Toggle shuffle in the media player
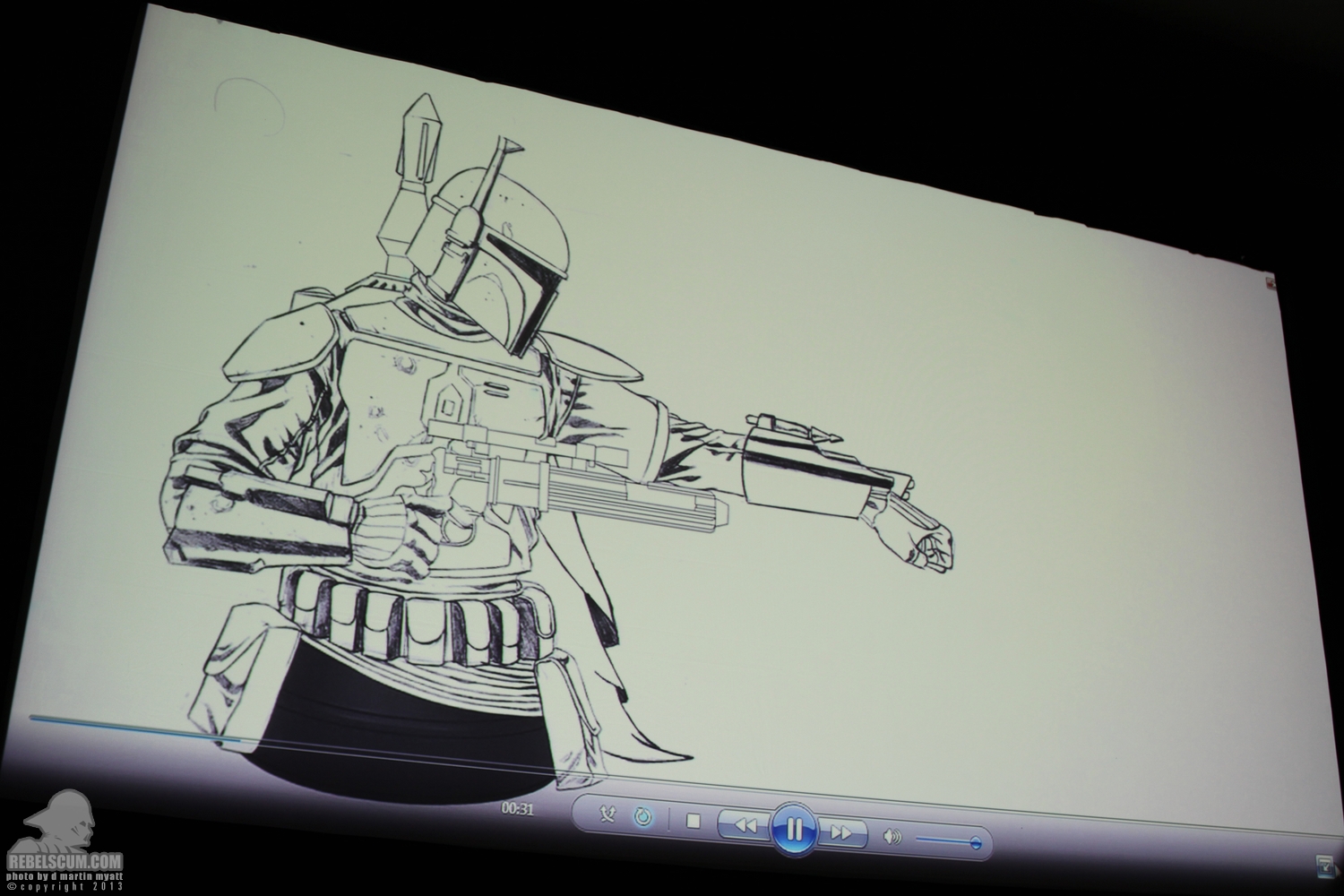Screen dimensions: 1344x896 [x=609, y=814]
